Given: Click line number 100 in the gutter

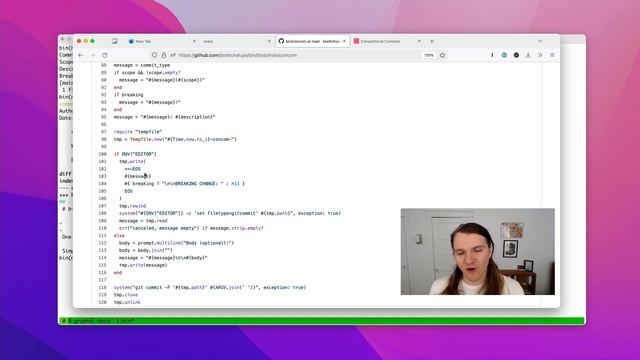Looking at the screenshot, I should tap(102, 154).
